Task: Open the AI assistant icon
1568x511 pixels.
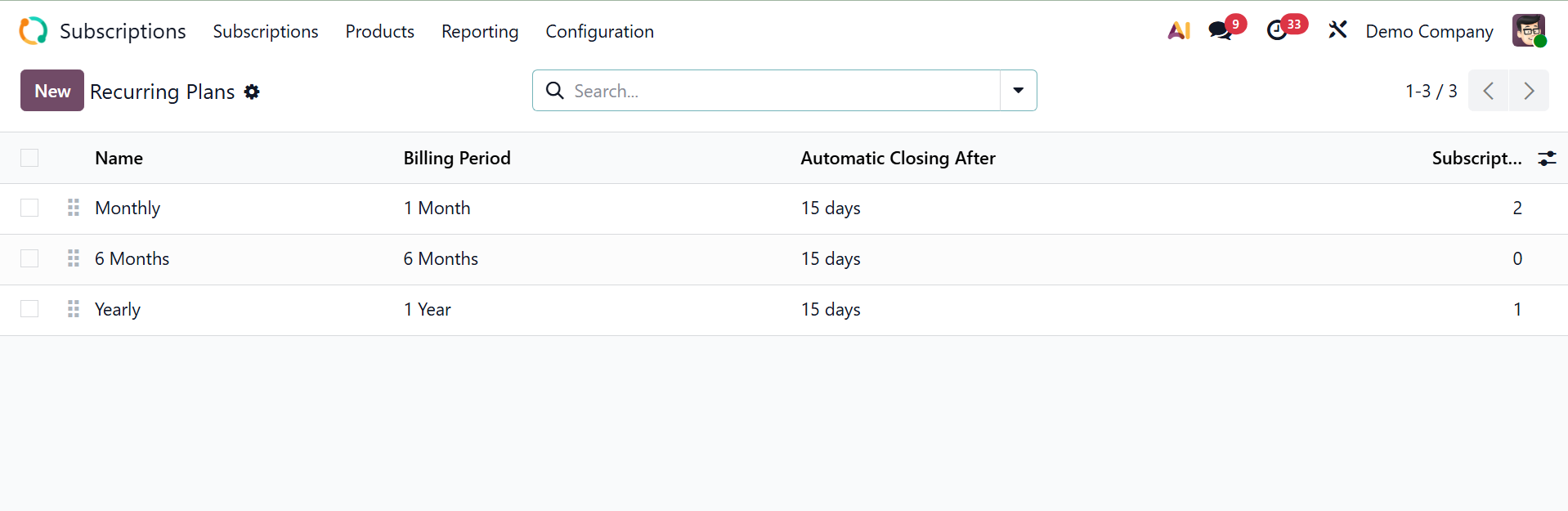Action: coord(1178,31)
